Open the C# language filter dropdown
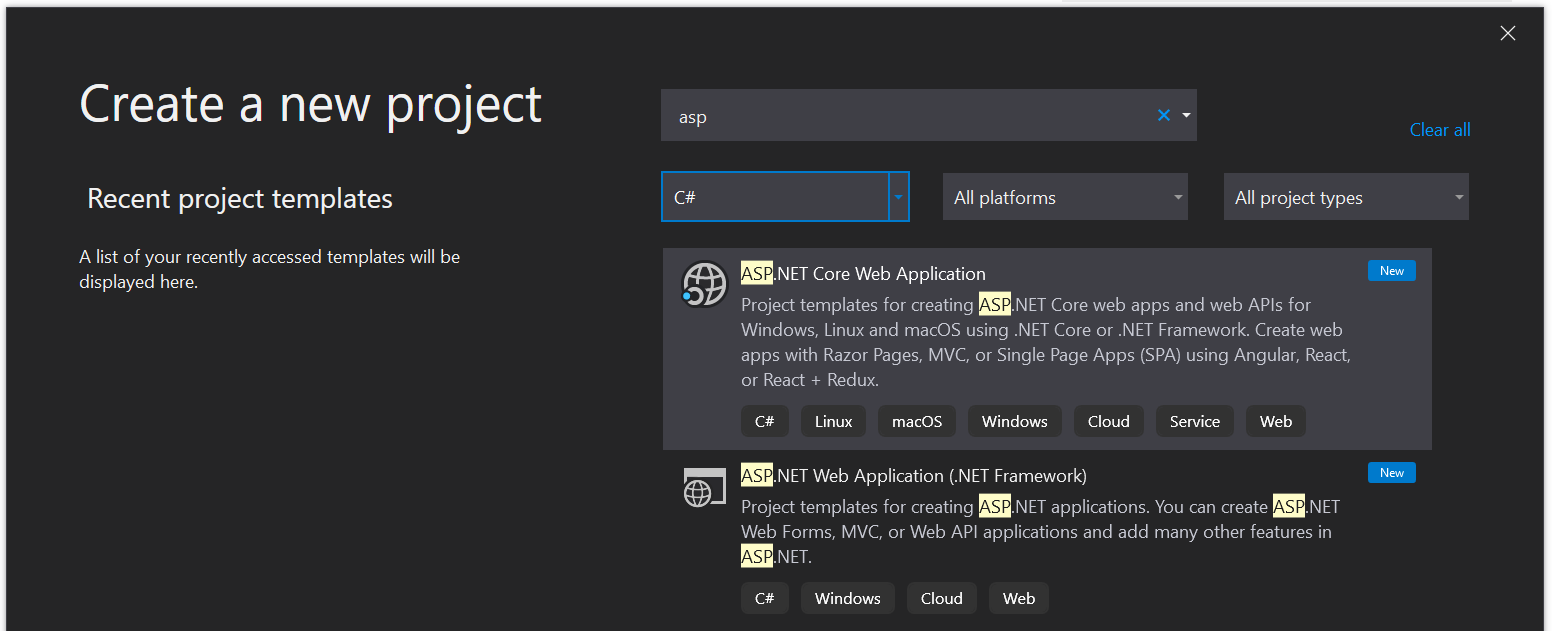The image size is (1553, 631). click(785, 197)
